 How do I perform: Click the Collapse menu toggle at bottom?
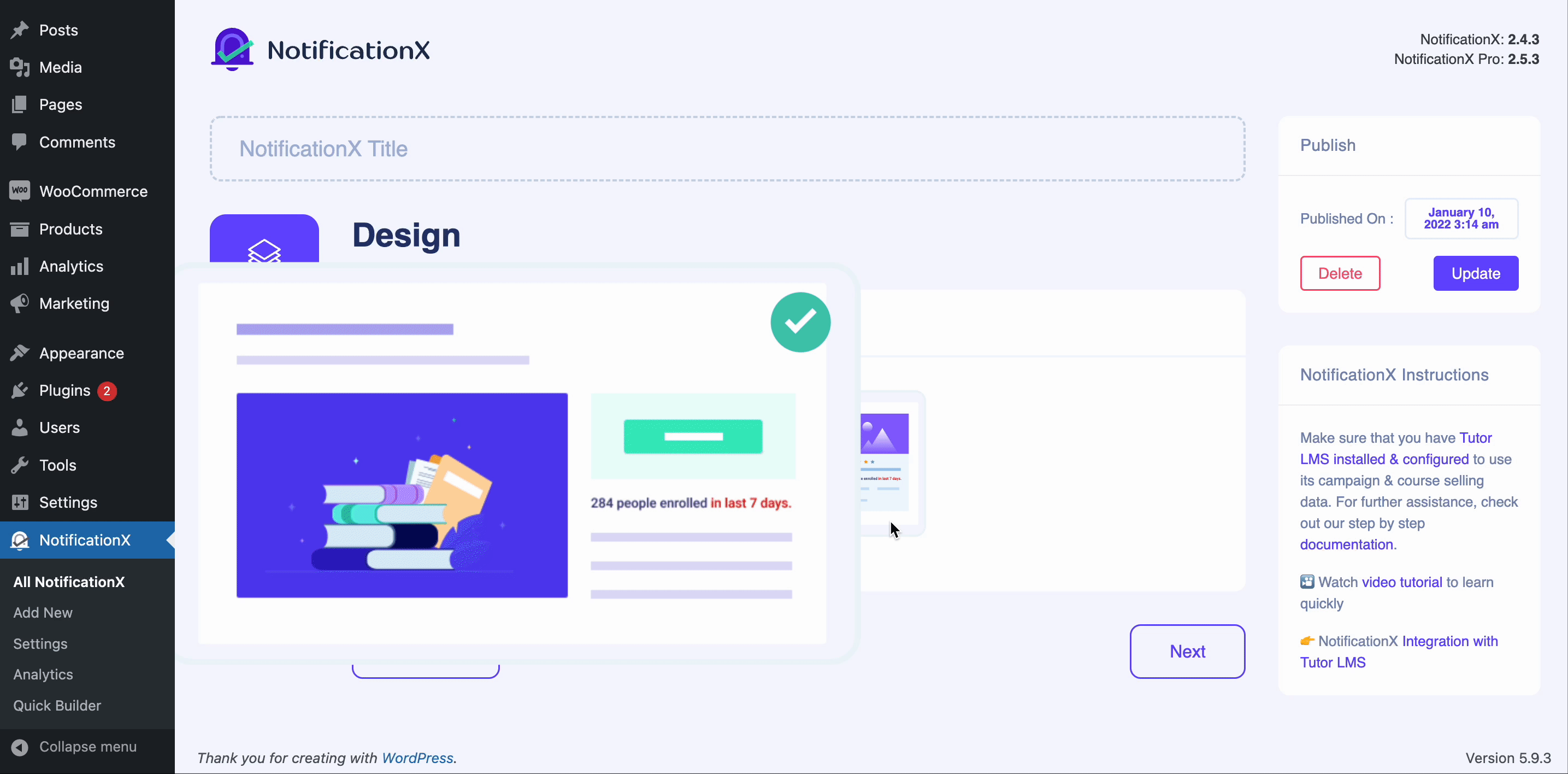[x=88, y=746]
